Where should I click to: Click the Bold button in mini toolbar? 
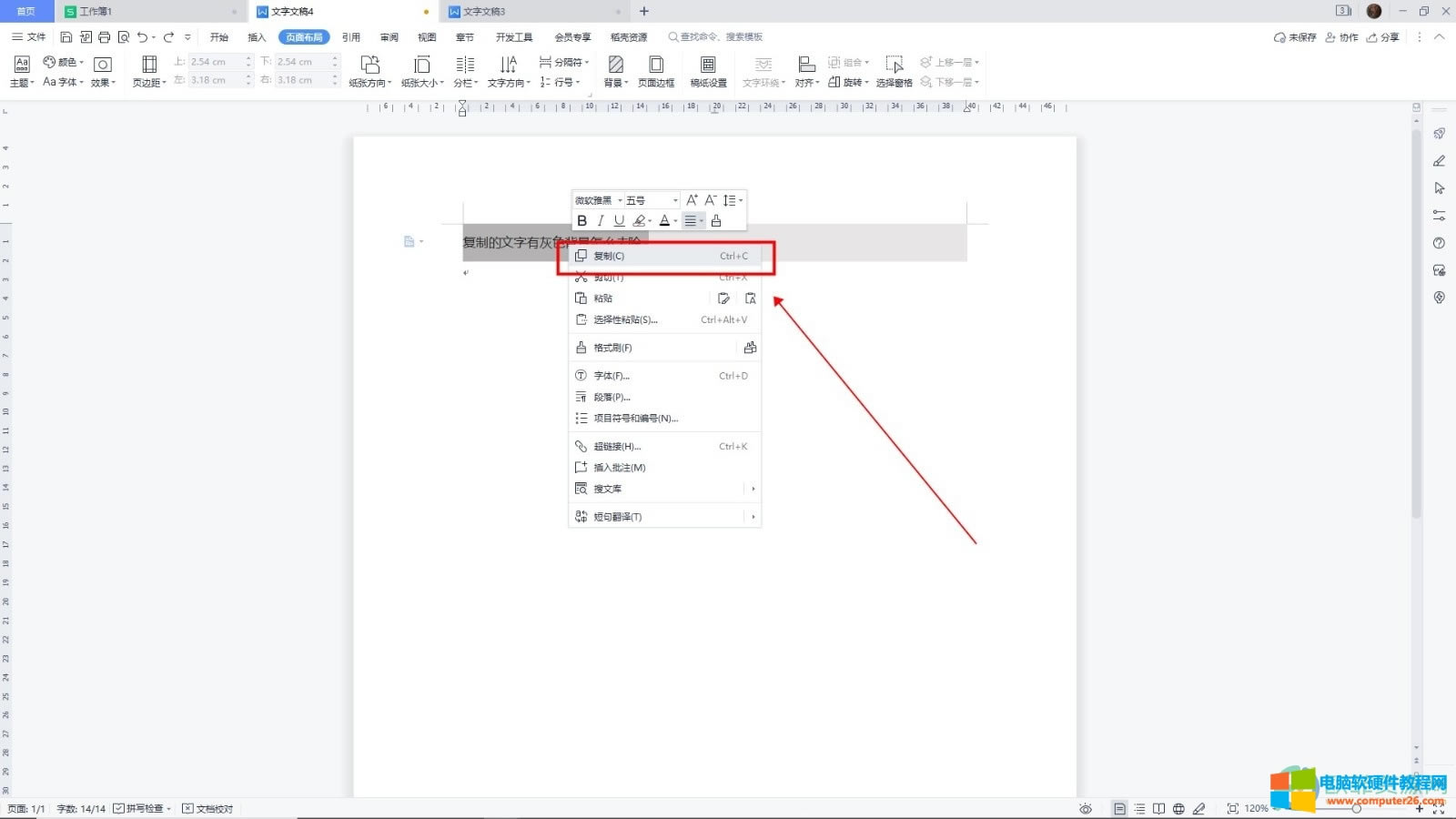(582, 221)
